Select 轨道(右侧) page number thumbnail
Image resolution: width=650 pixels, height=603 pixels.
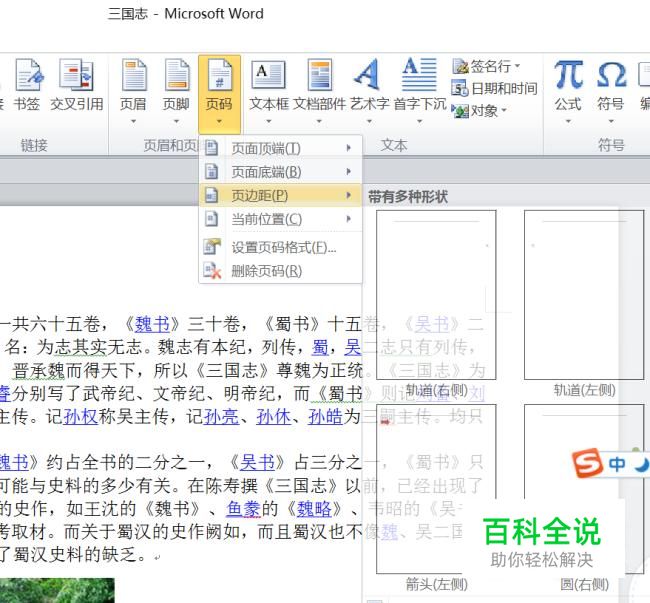(x=436, y=295)
